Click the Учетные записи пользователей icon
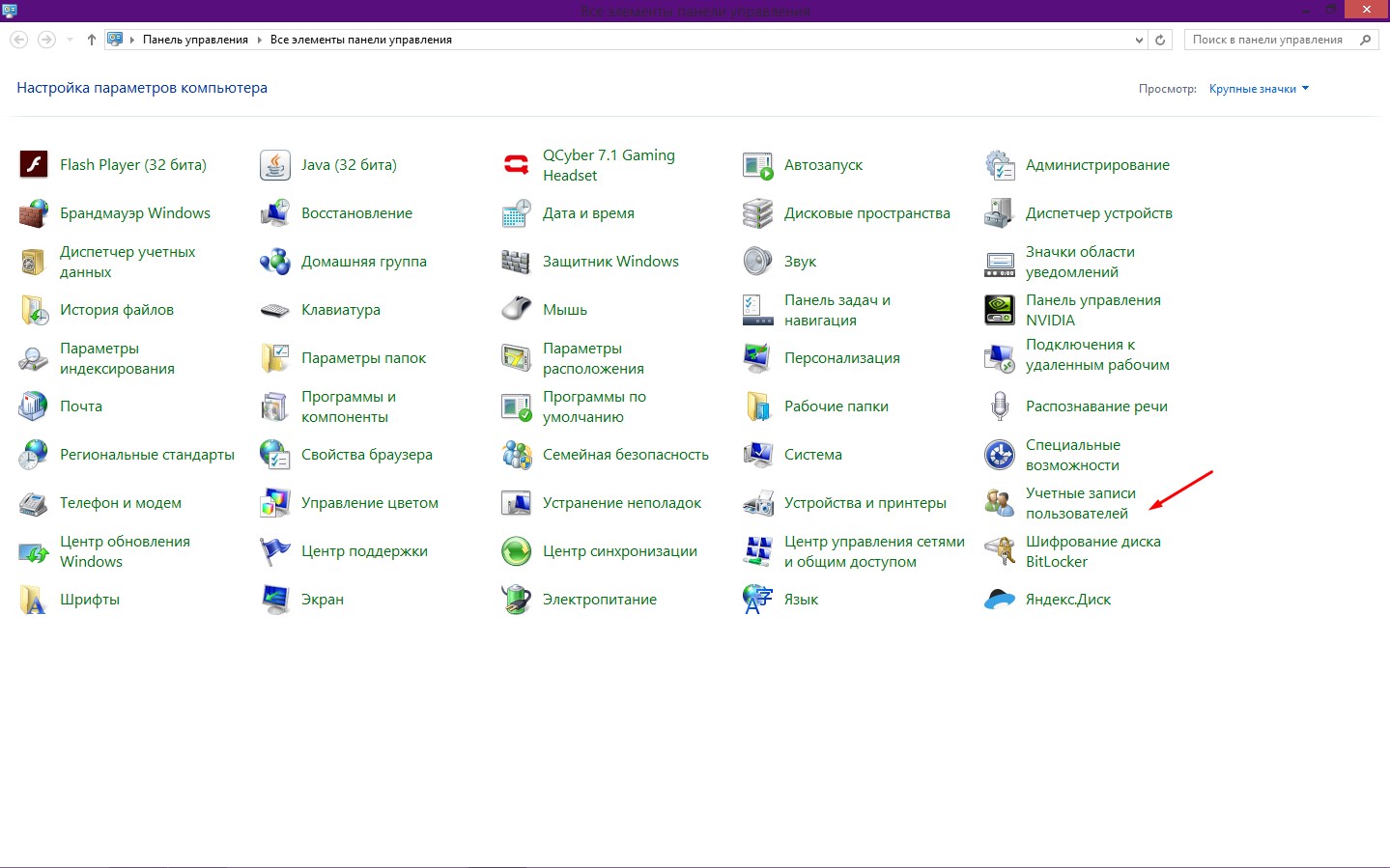 tap(1000, 503)
